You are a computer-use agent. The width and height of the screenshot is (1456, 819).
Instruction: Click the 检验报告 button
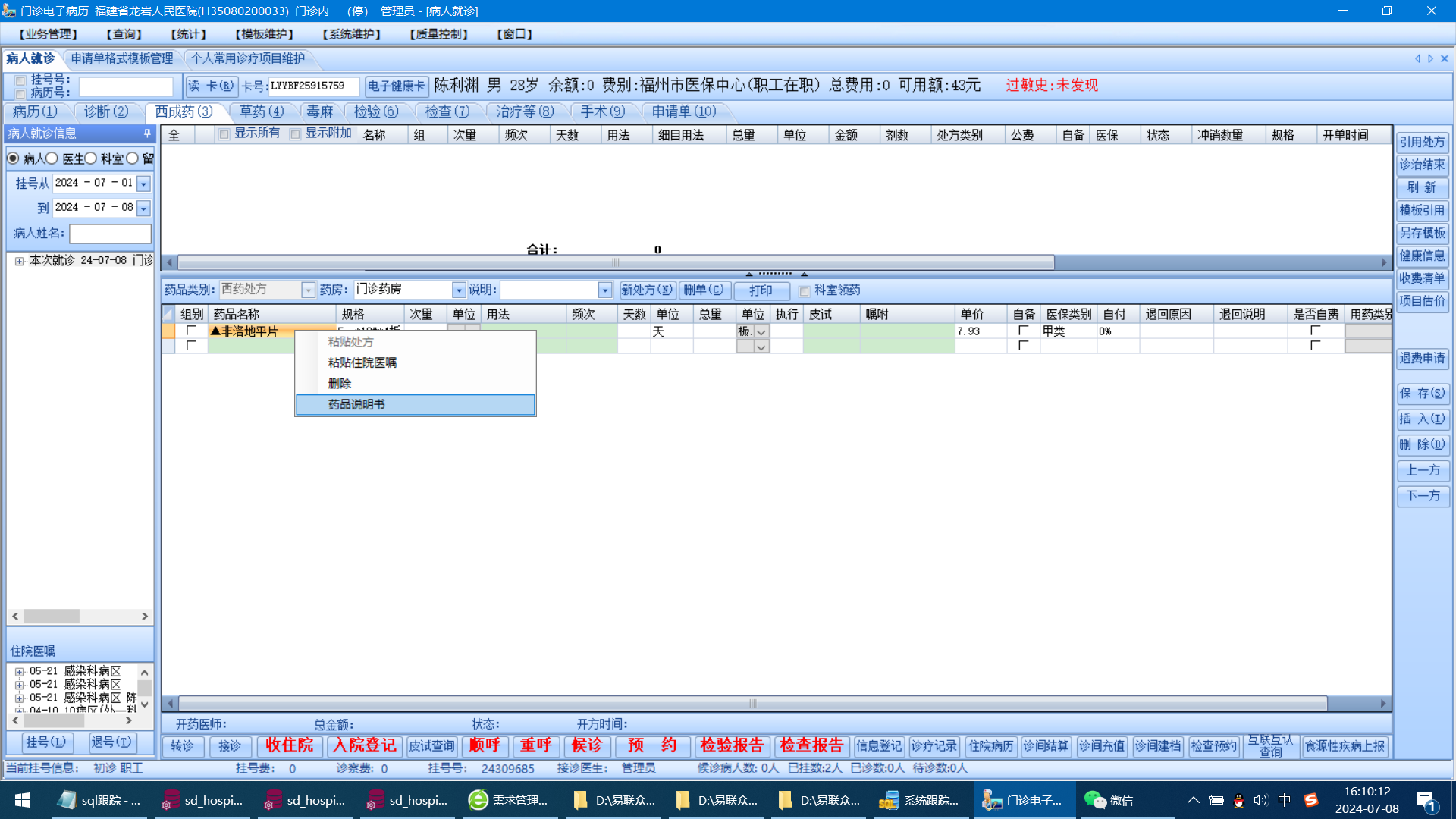(x=732, y=745)
